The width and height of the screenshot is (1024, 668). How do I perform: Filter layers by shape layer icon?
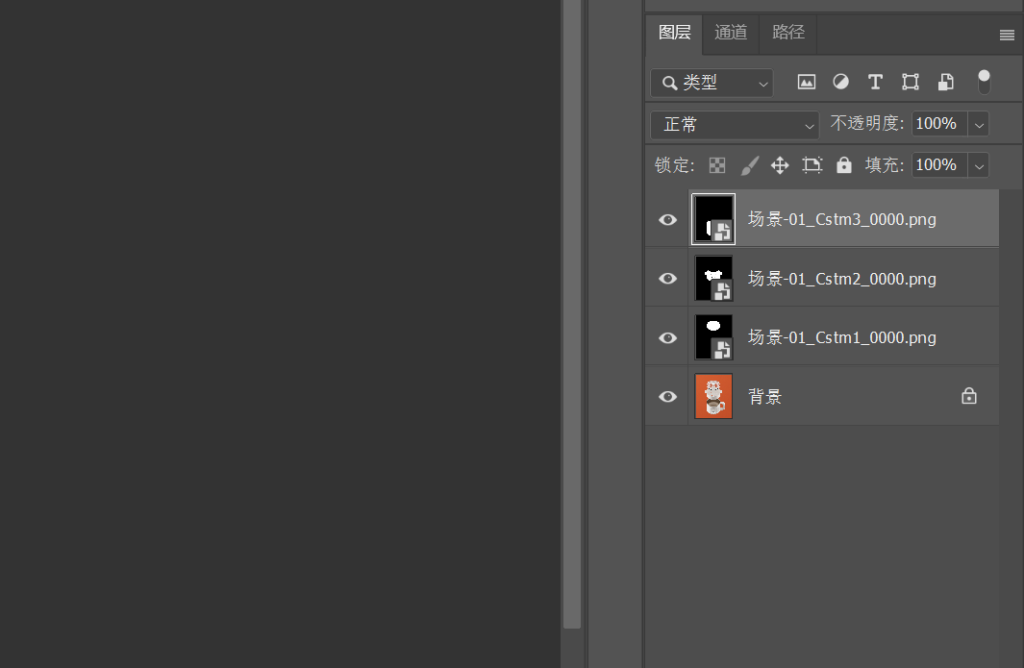pyautogui.click(x=910, y=82)
